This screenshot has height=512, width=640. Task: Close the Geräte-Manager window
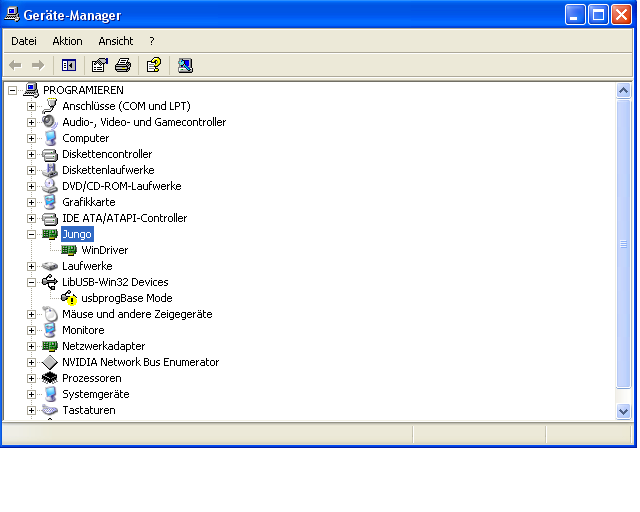[621, 16]
